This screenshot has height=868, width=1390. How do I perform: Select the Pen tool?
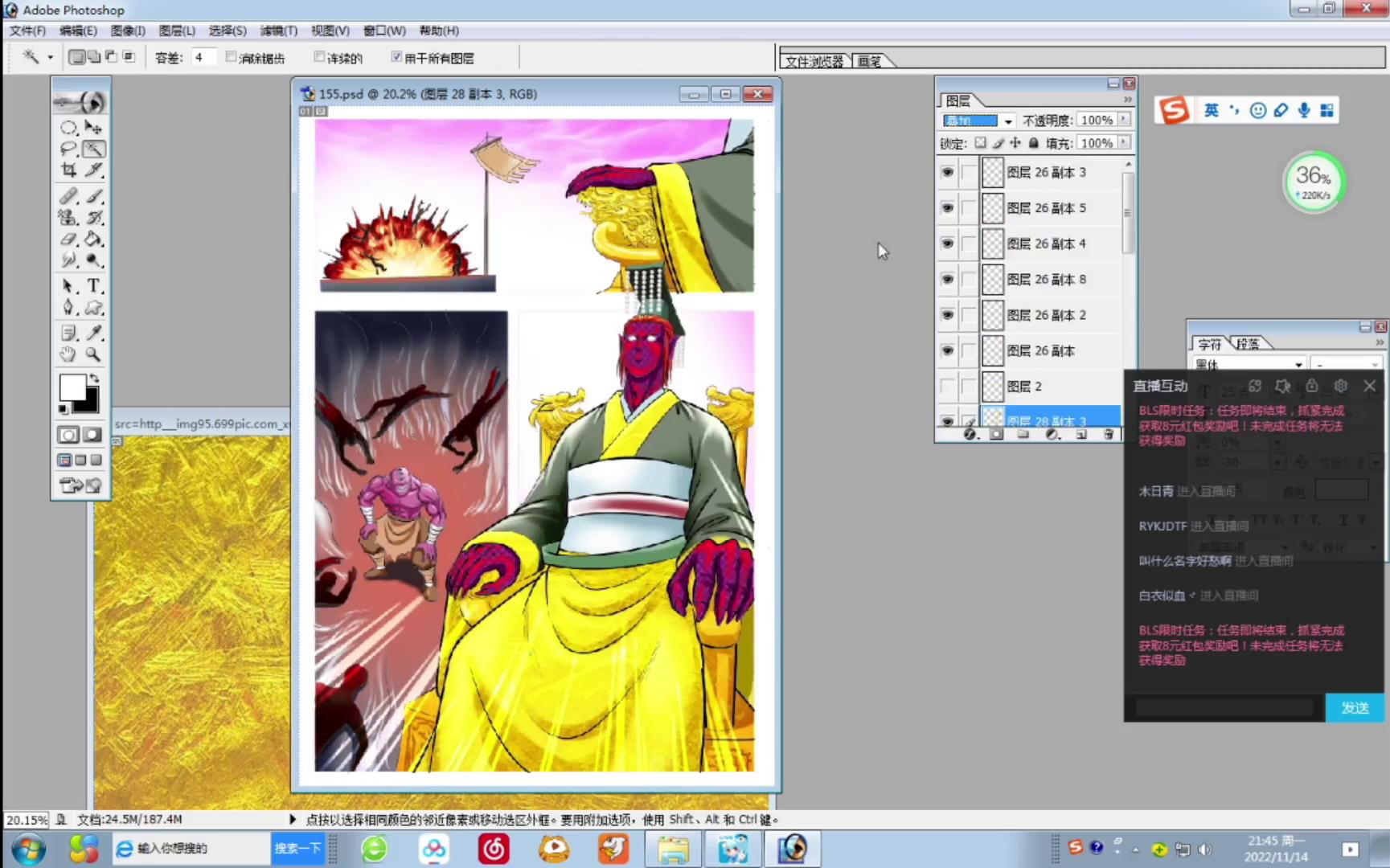pyautogui.click(x=69, y=307)
